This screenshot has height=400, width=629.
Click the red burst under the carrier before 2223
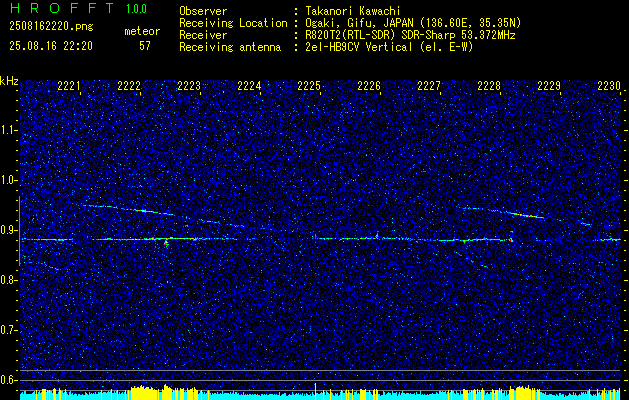click(x=166, y=244)
